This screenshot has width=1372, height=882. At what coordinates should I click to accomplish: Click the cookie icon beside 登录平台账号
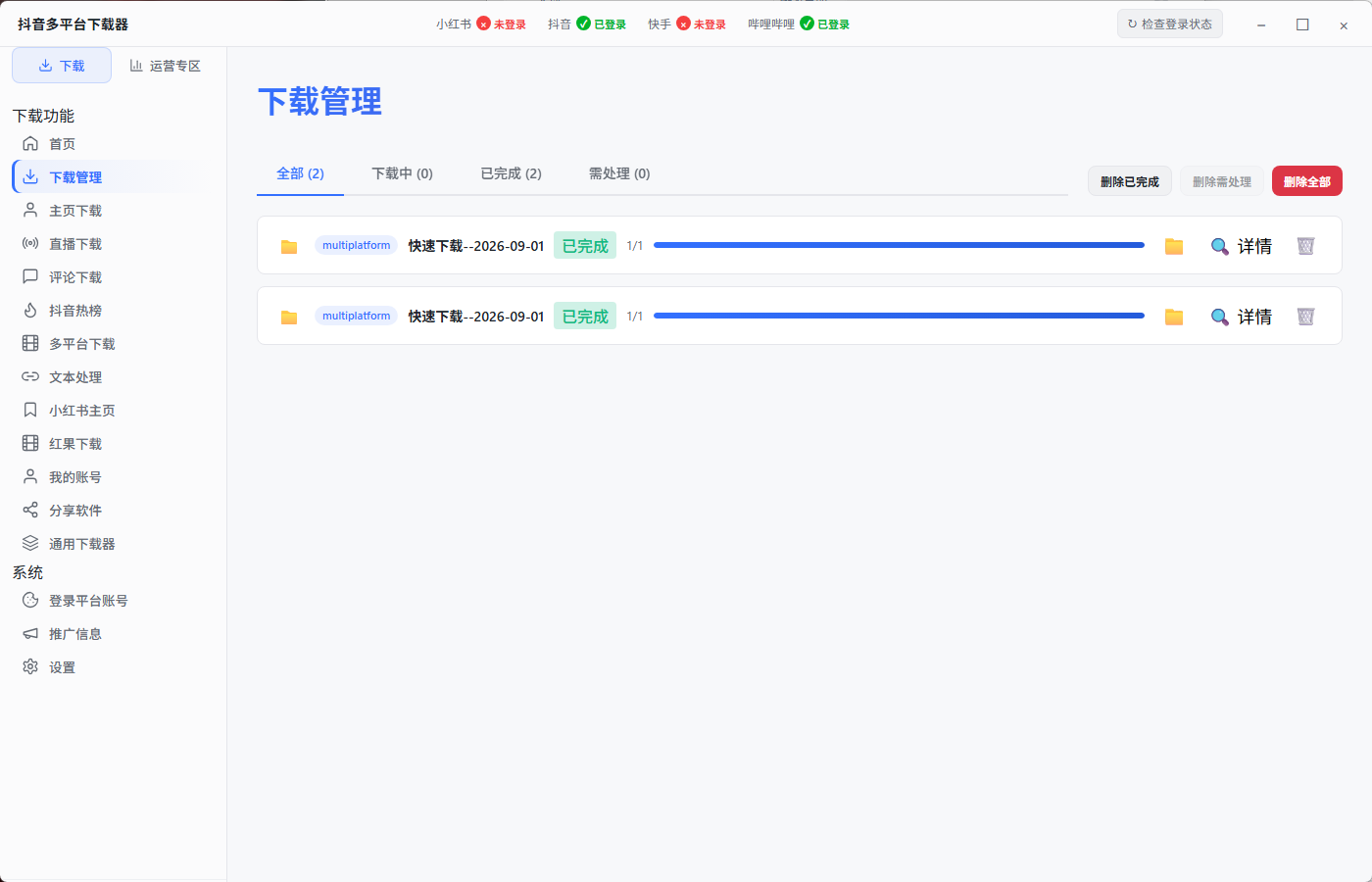point(30,601)
